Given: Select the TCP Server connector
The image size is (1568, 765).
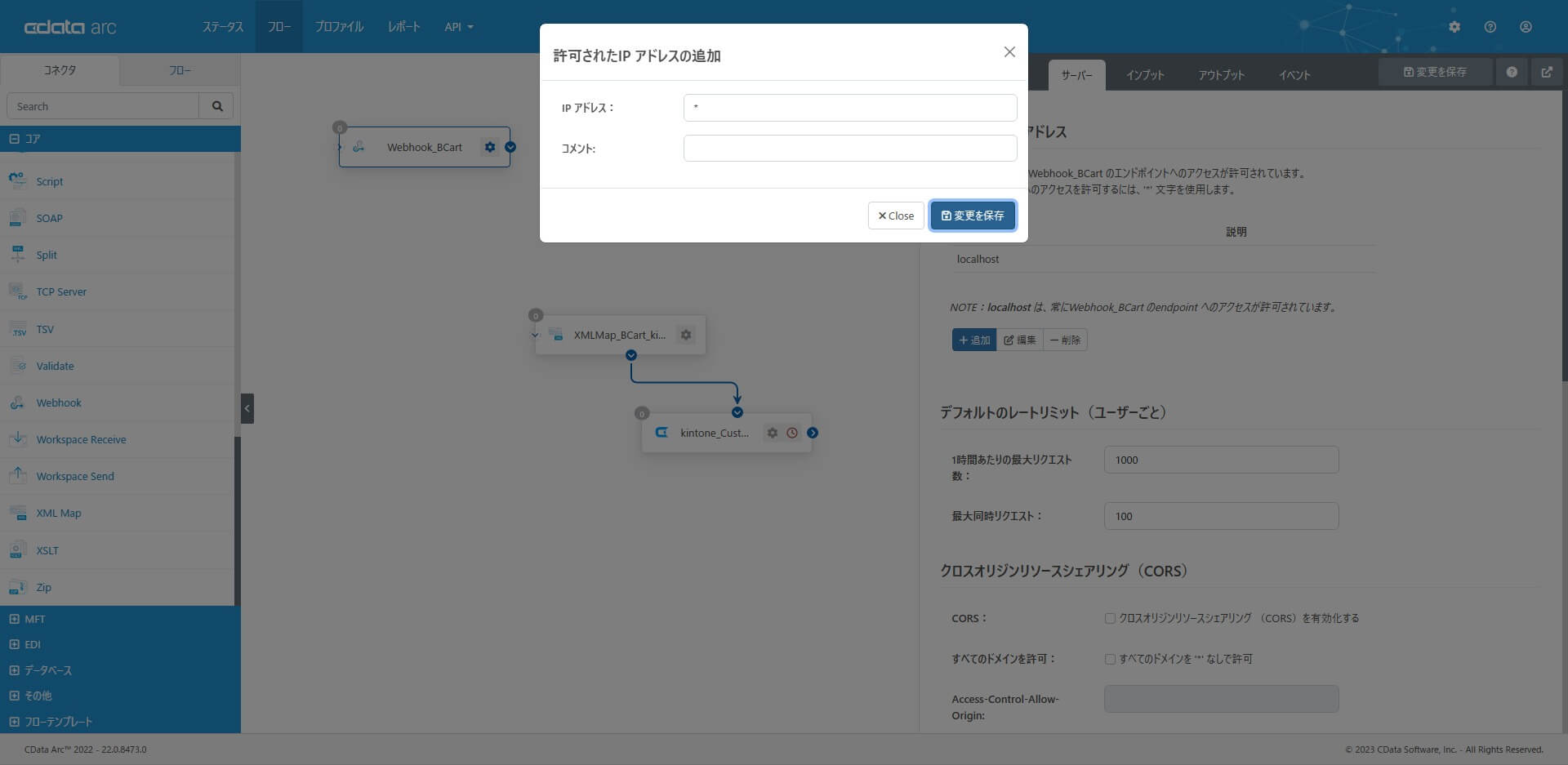Looking at the screenshot, I should point(118,291).
